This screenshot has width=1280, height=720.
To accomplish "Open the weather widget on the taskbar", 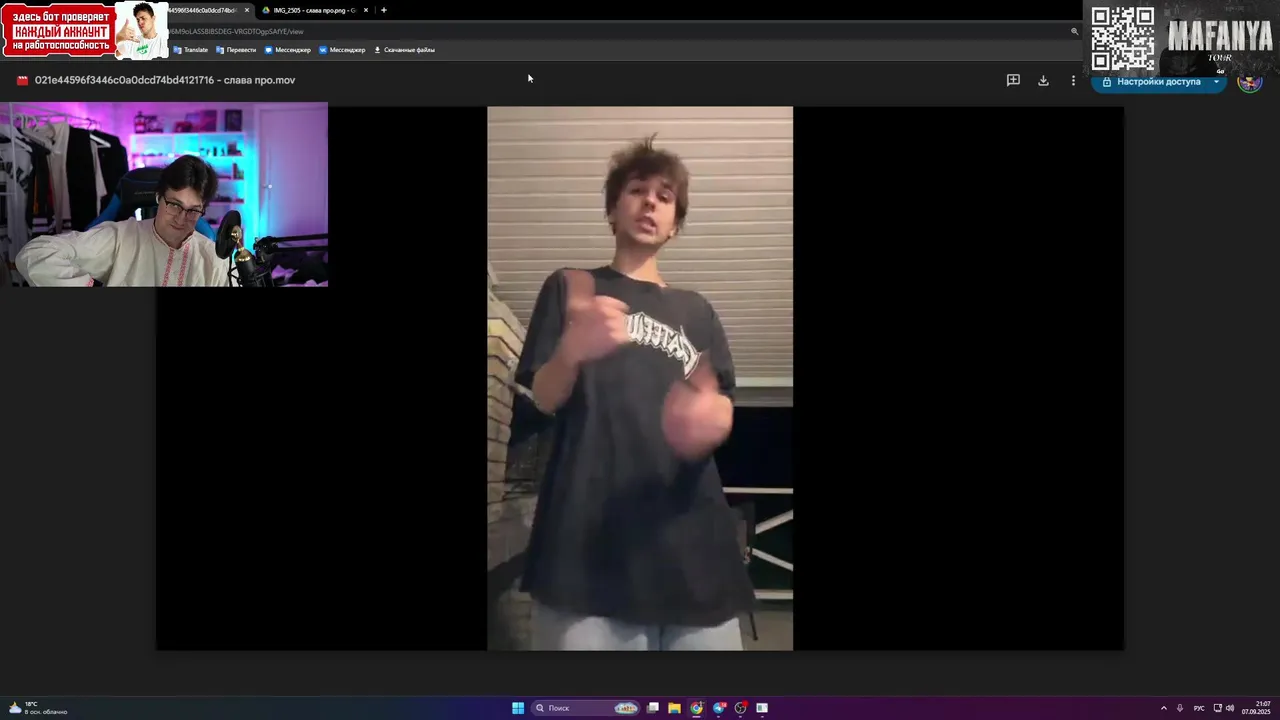I will tap(38, 708).
